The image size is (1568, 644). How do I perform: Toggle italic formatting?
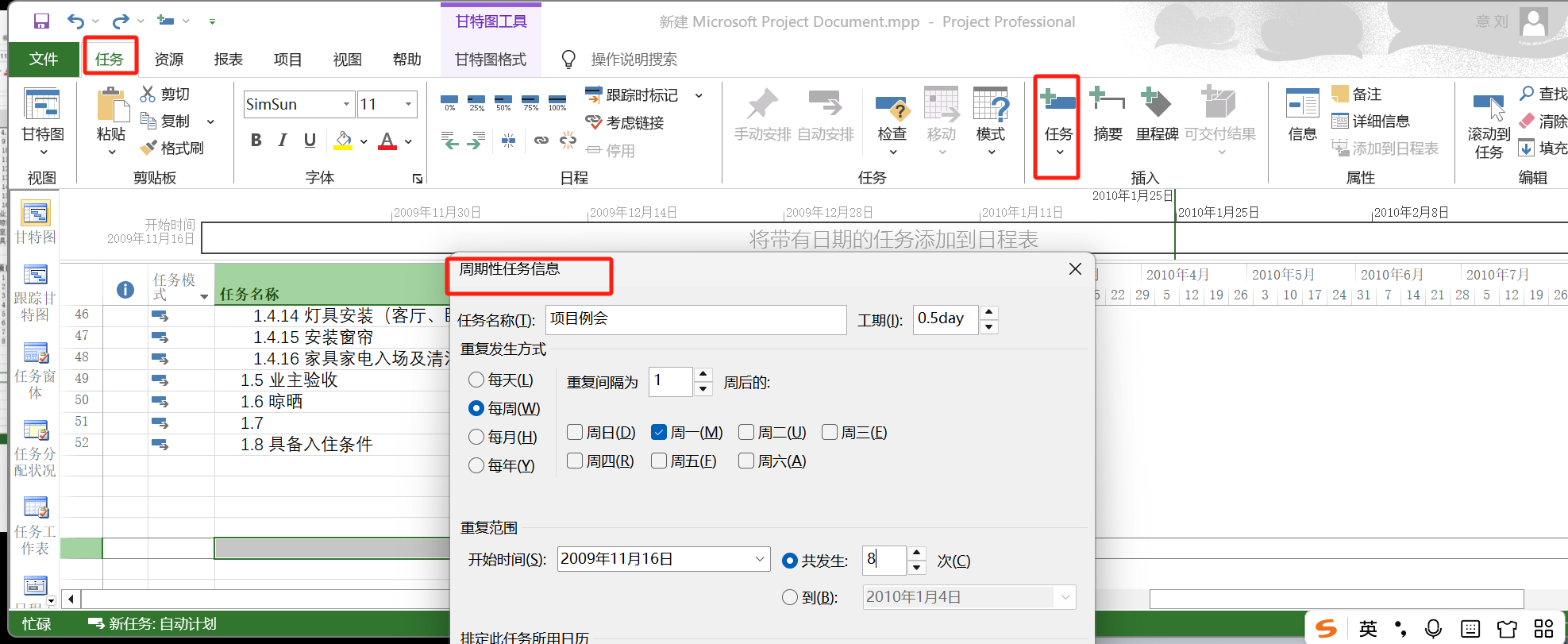click(283, 141)
